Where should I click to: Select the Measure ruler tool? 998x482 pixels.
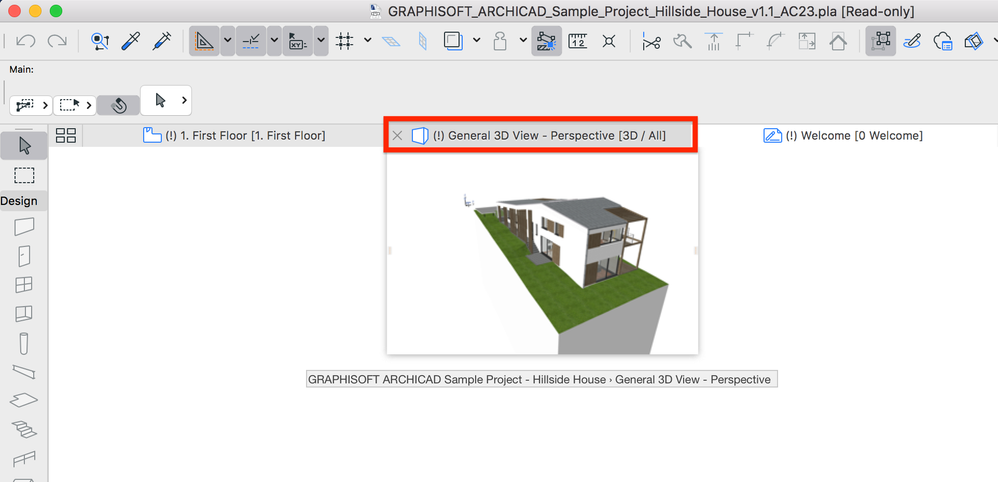[577, 41]
